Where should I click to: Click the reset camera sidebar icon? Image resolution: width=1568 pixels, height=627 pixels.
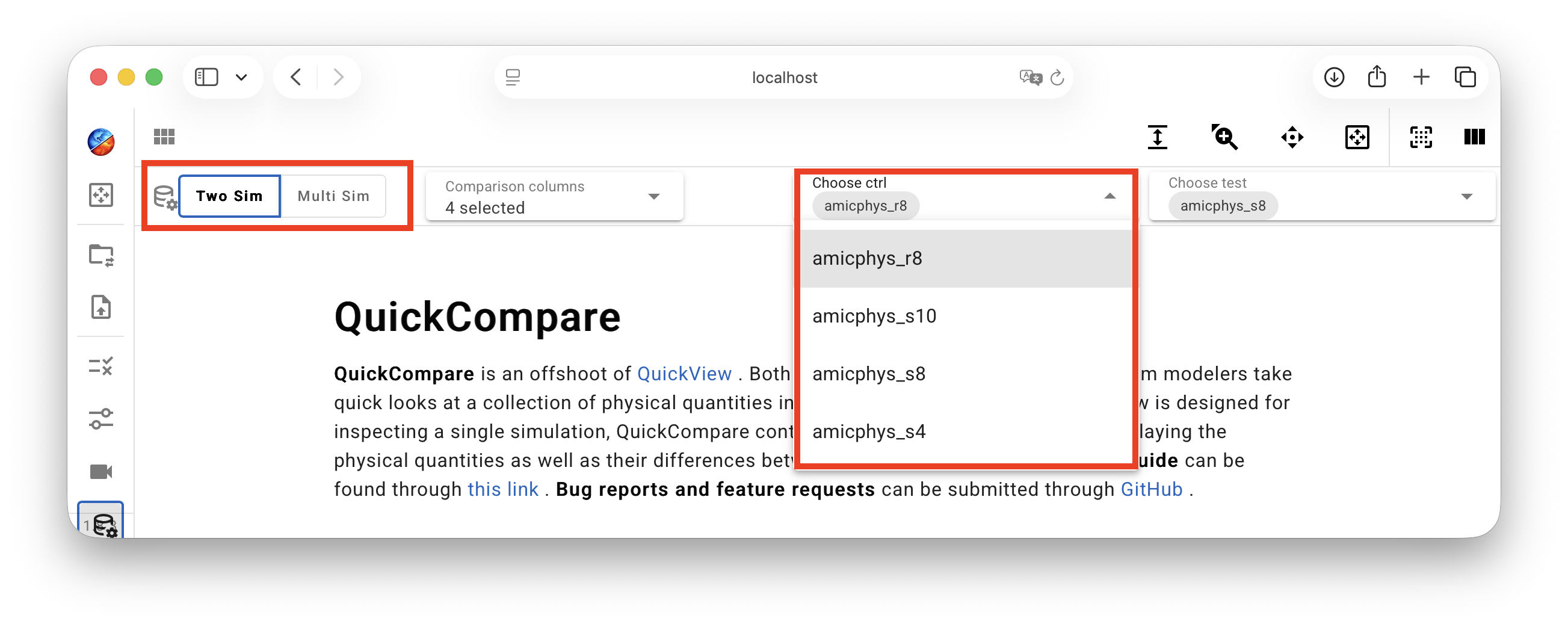(101, 196)
